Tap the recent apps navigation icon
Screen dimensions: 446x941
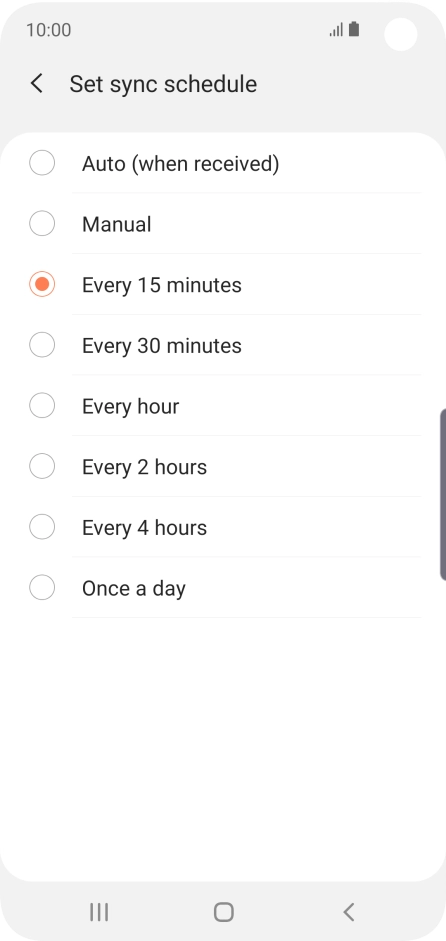[x=99, y=912]
